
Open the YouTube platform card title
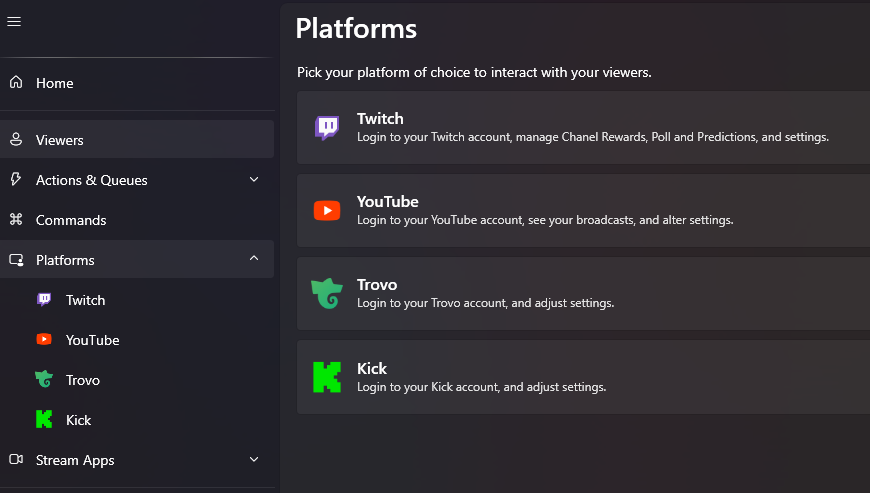[387, 201]
